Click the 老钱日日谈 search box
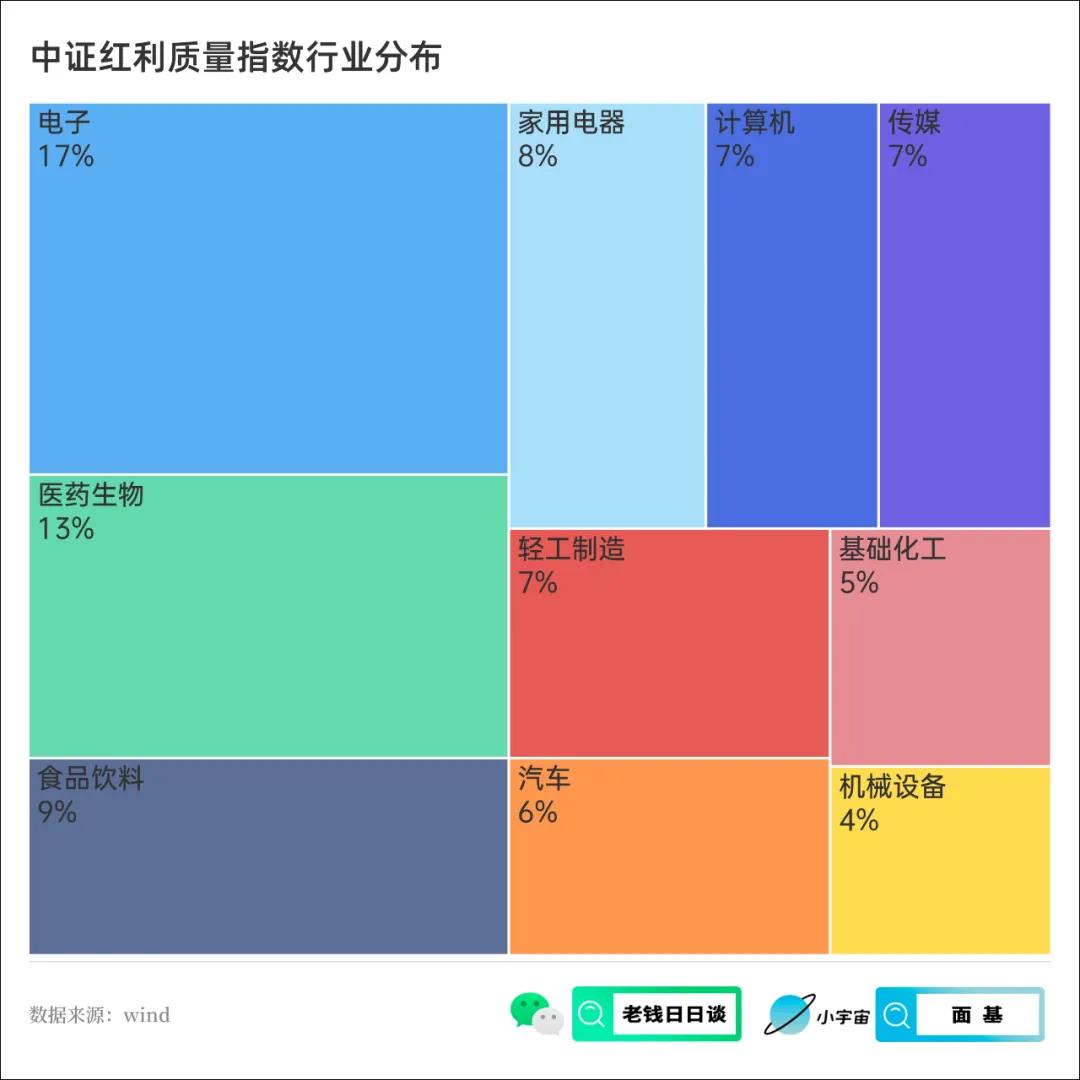The height and width of the screenshot is (1080, 1080). pyautogui.click(x=674, y=1014)
